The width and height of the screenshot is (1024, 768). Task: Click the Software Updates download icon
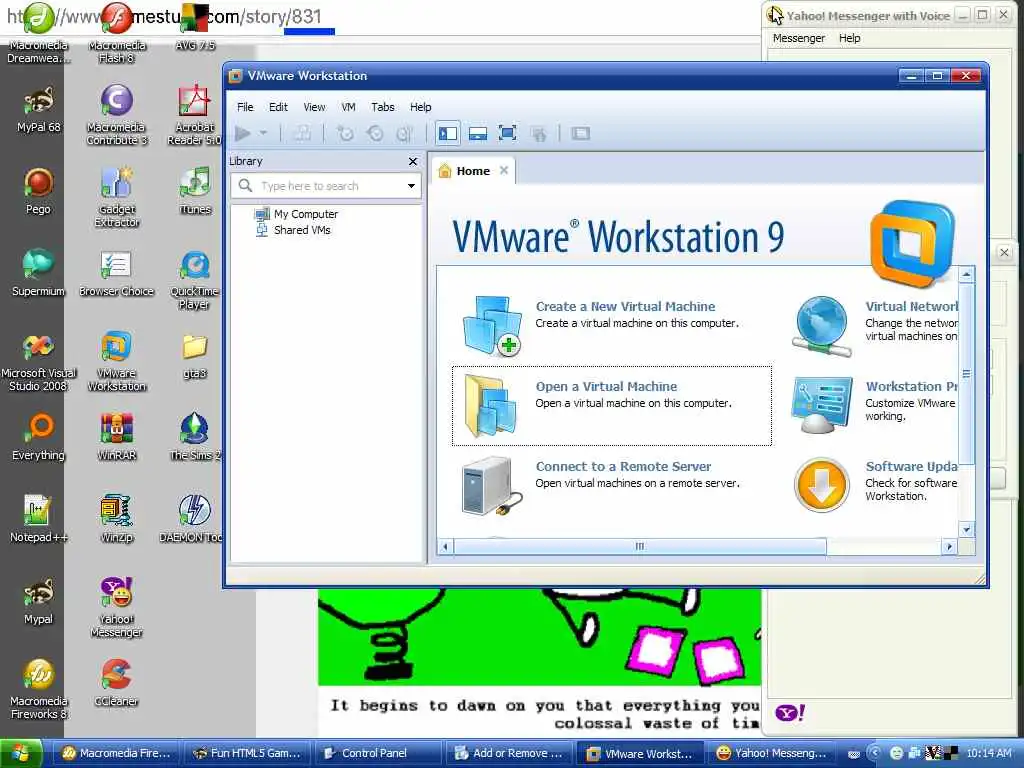(x=821, y=485)
